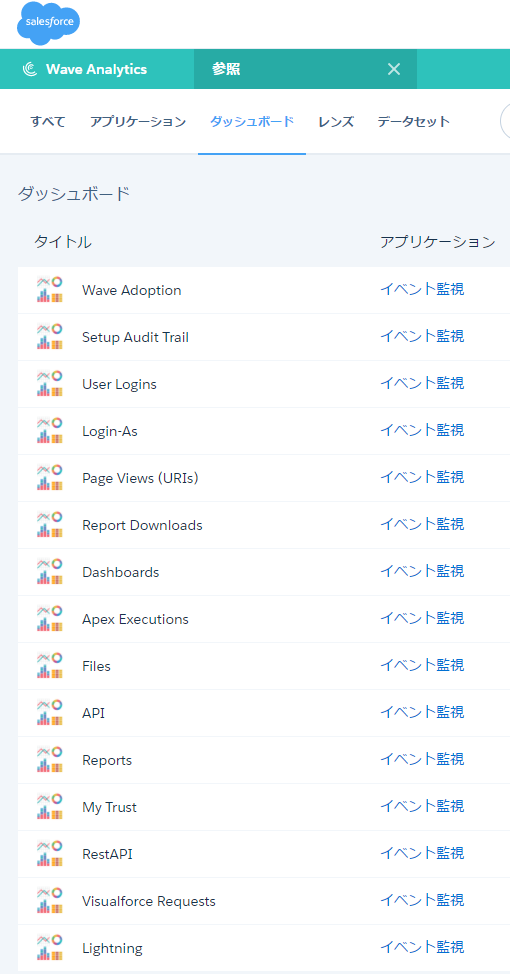510x974 pixels.
Task: Click the Files dashboard icon
Action: (x=50, y=666)
